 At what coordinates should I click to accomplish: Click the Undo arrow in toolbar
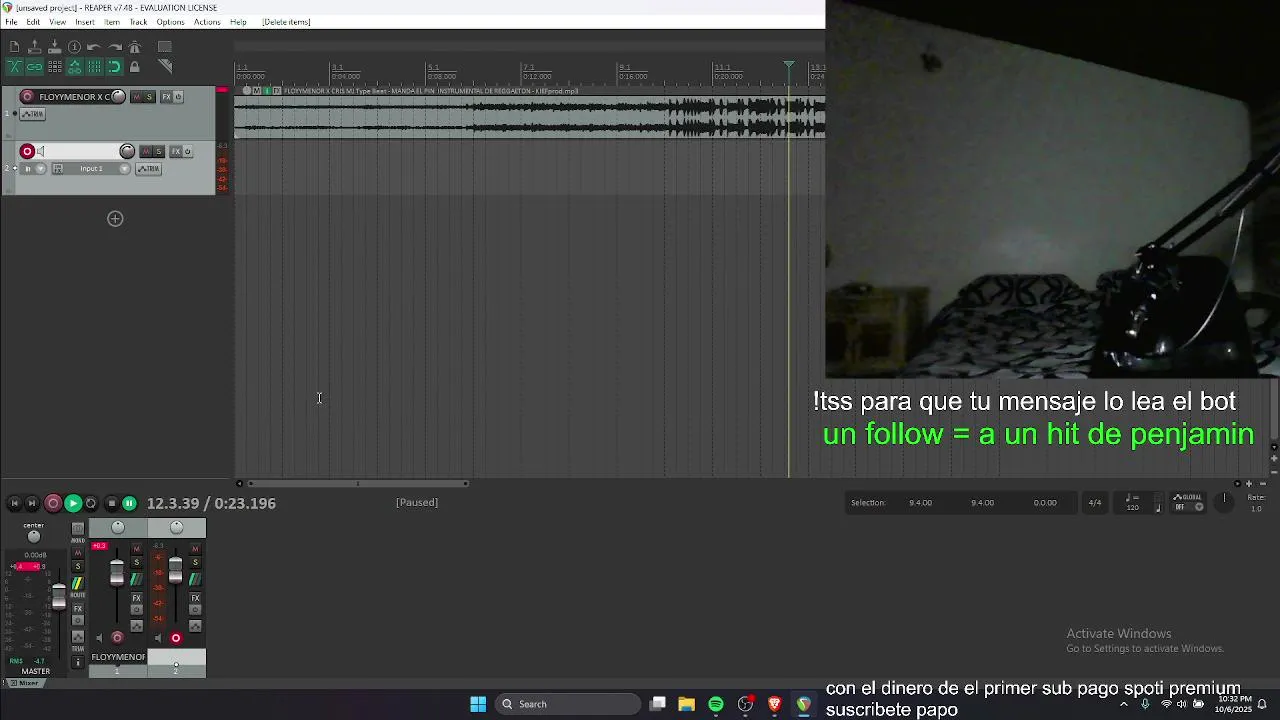pos(94,47)
